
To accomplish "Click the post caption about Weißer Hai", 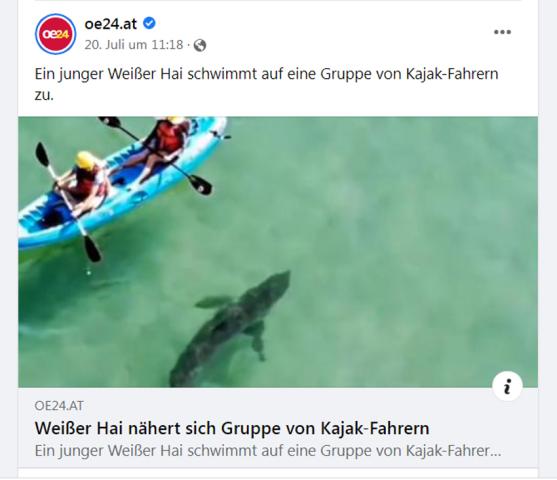I will point(266,84).
